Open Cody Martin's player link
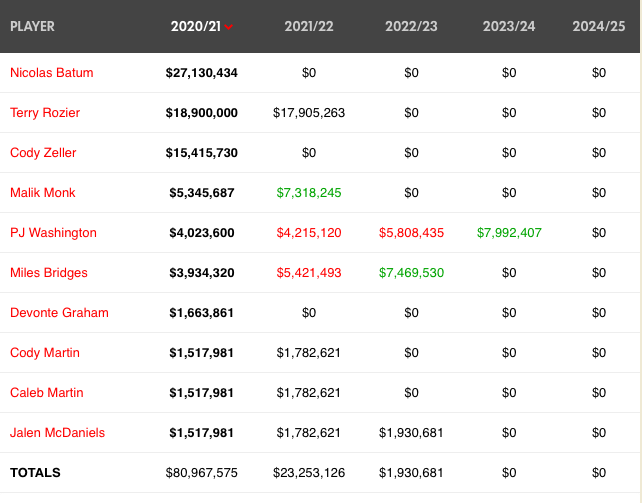642x503 pixels. (45, 352)
